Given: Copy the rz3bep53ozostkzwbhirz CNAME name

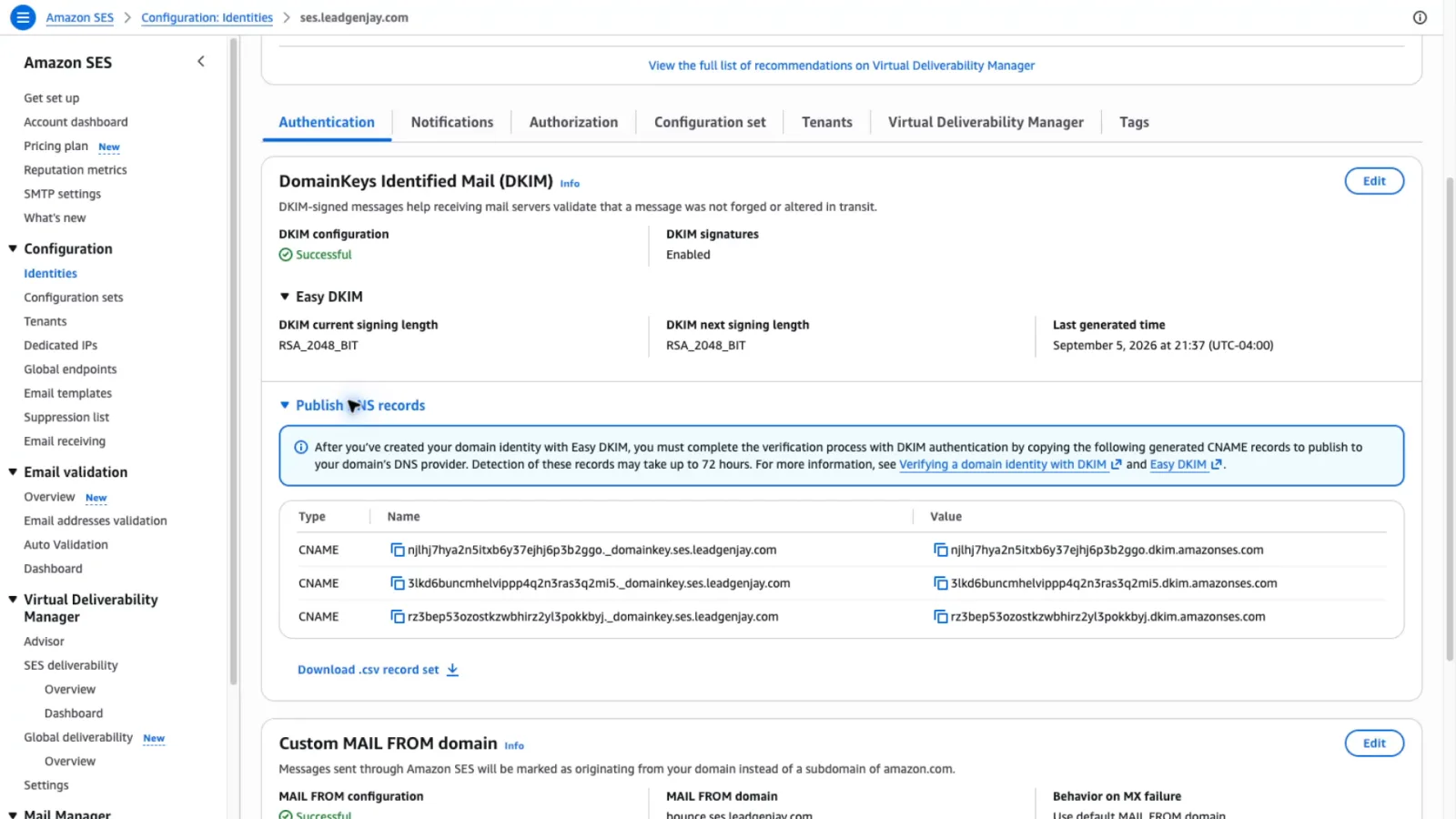Looking at the screenshot, I should click(x=398, y=617).
